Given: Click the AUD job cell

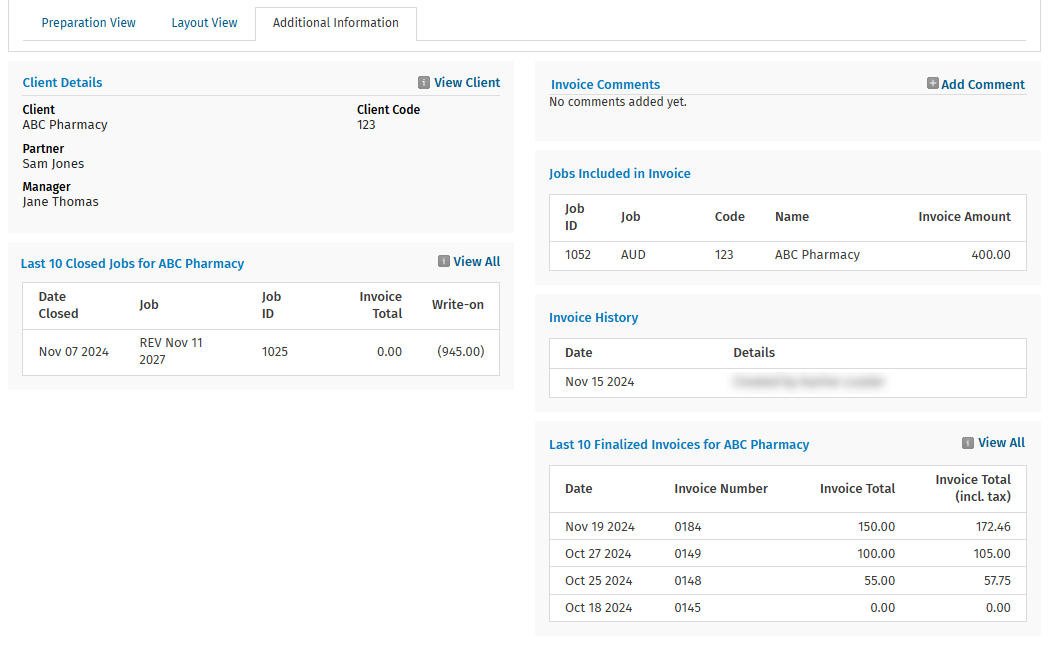Looking at the screenshot, I should (x=633, y=254).
